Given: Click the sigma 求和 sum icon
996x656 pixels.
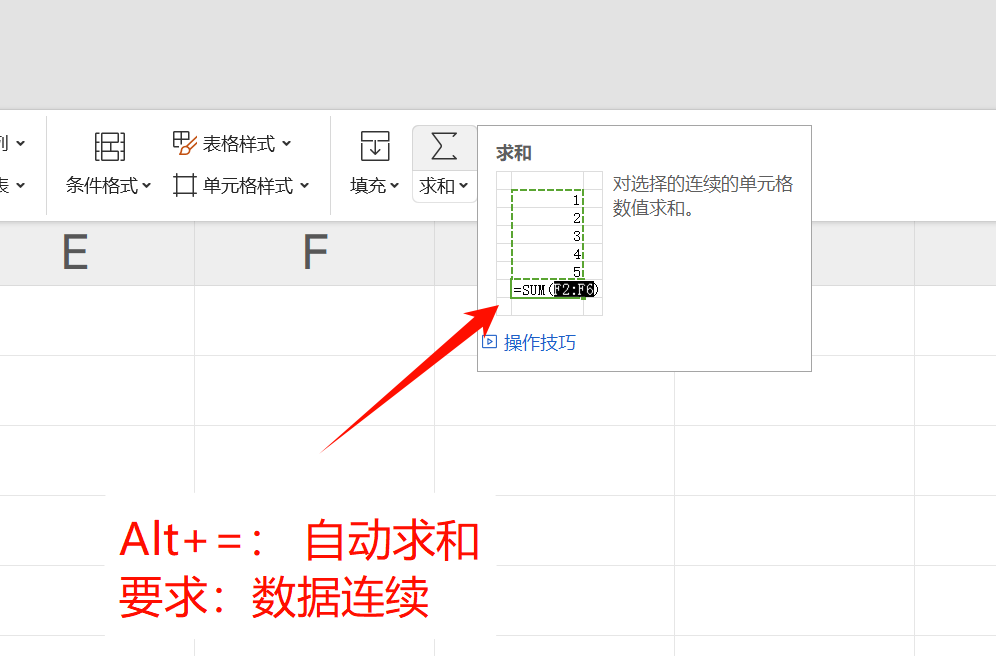Looking at the screenshot, I should point(444,146).
